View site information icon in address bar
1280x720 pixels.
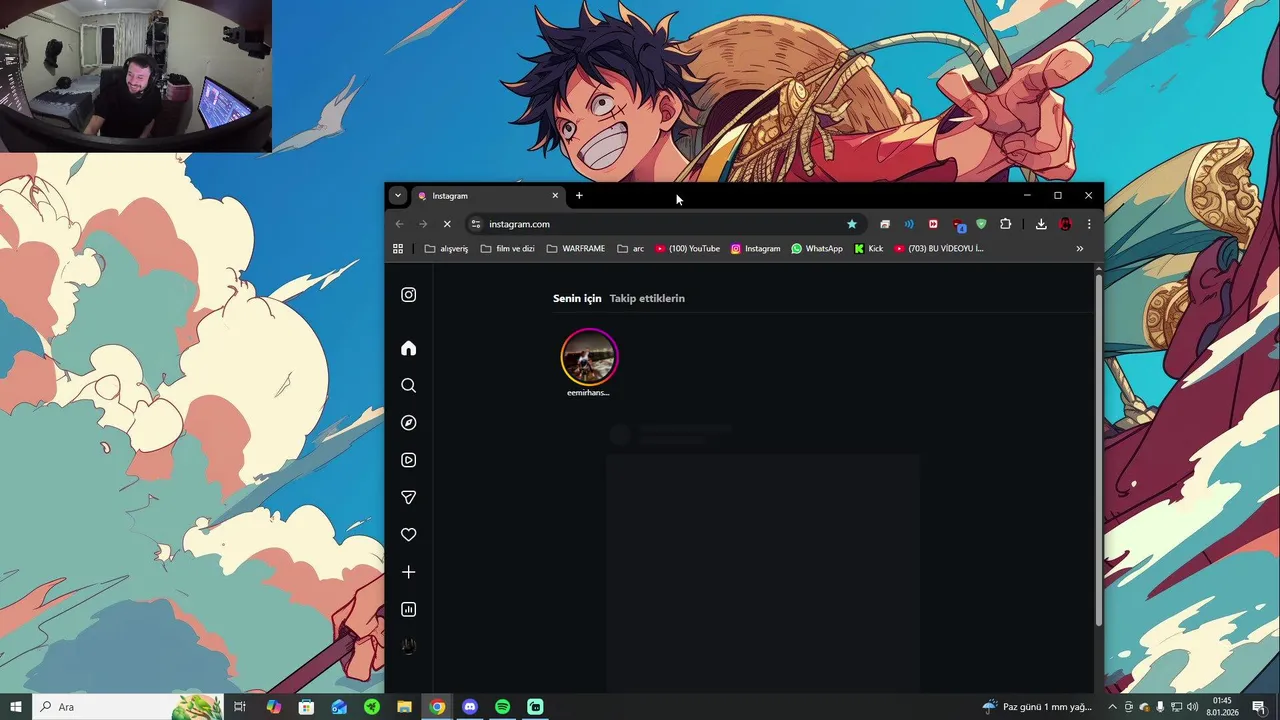pos(476,224)
